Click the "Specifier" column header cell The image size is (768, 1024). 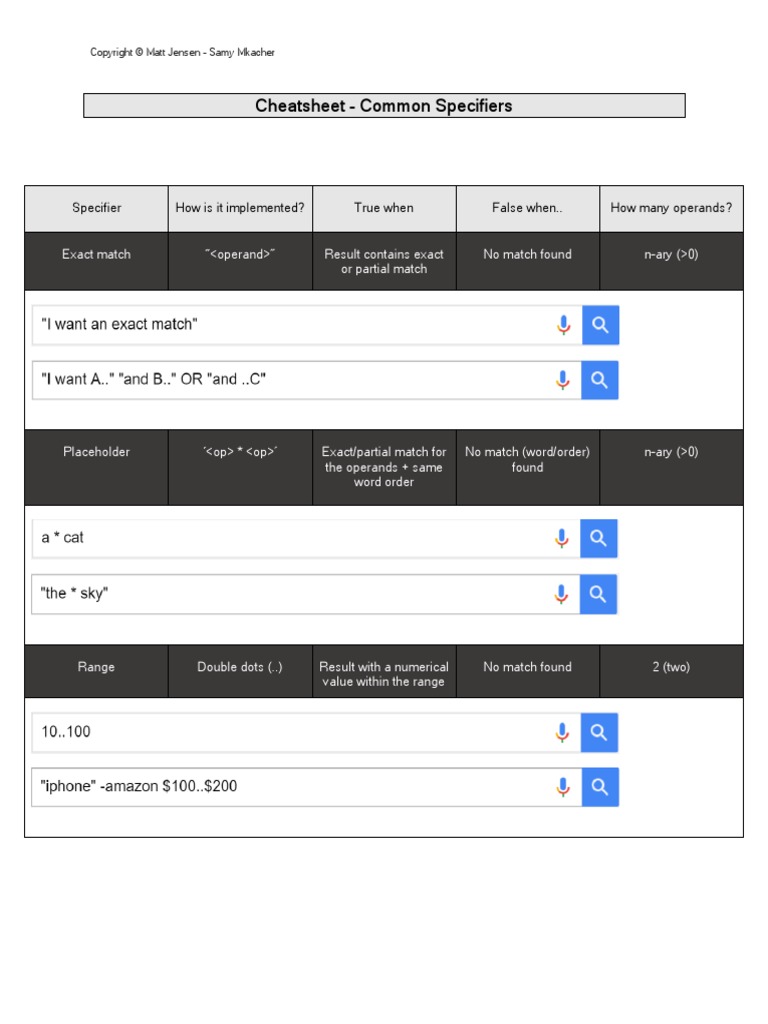pos(97,208)
